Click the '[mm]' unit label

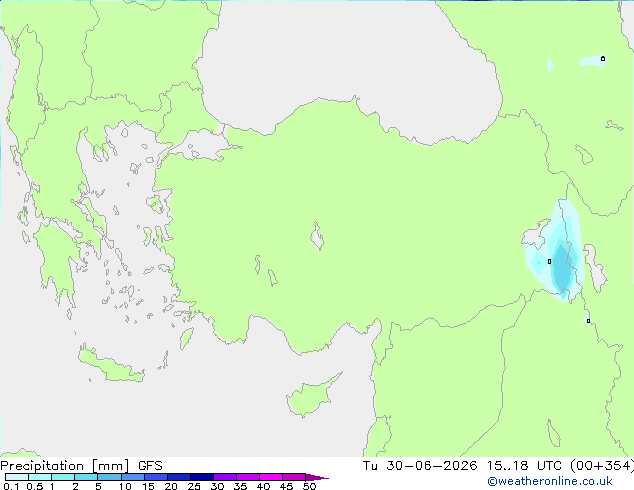tap(111, 466)
